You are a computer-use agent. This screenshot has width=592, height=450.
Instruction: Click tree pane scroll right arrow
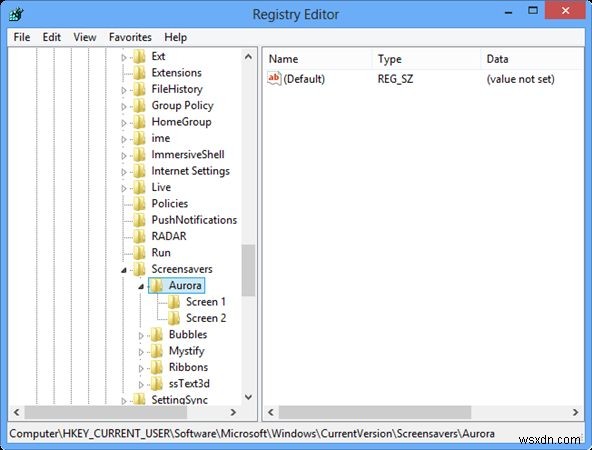click(233, 412)
